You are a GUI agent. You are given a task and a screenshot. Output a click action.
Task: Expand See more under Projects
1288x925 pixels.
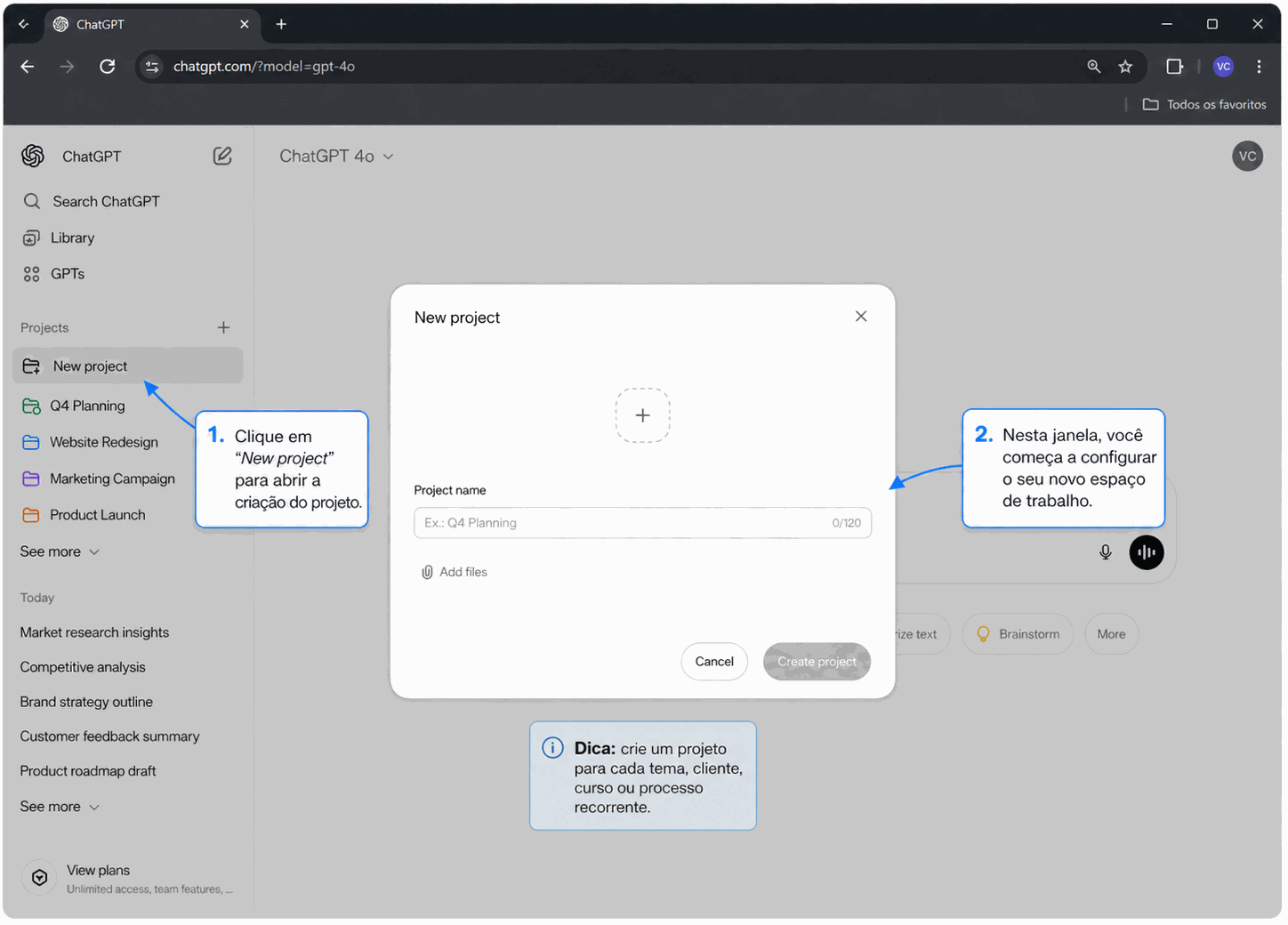click(60, 551)
